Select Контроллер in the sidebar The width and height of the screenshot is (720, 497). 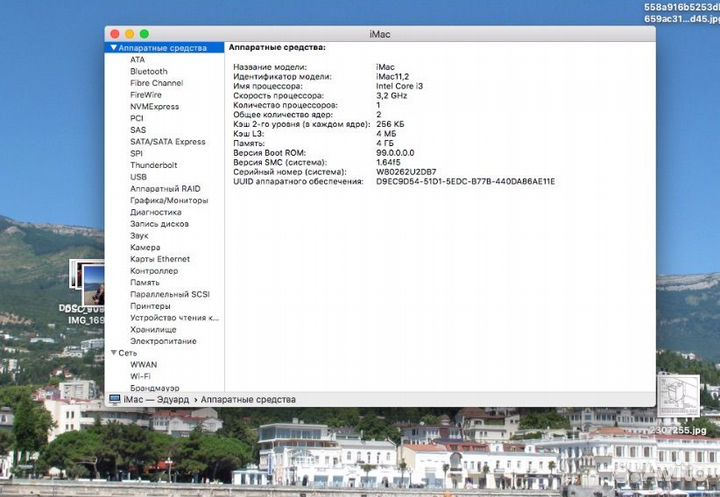[x=154, y=271]
